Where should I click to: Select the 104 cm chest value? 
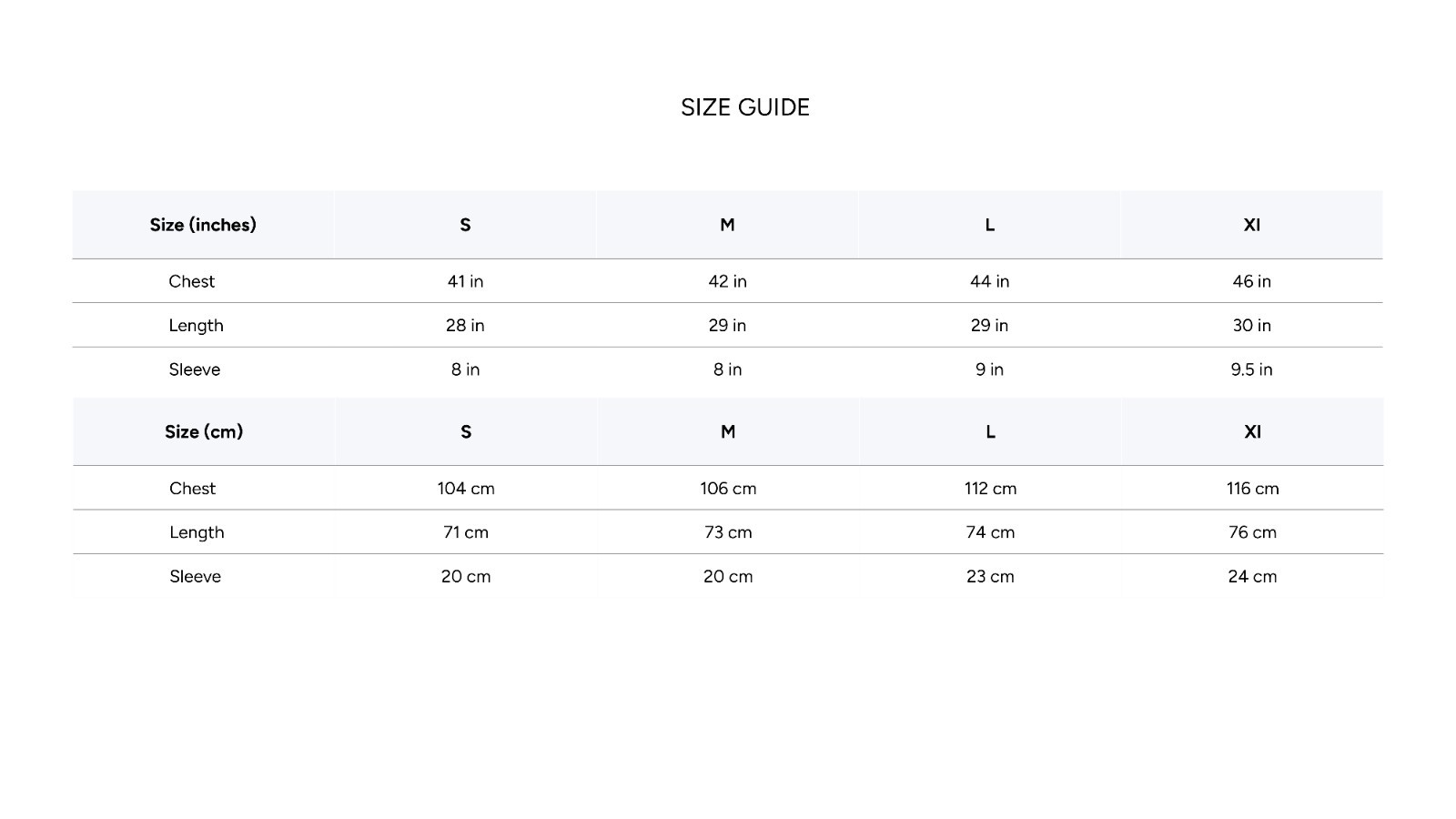click(x=466, y=488)
